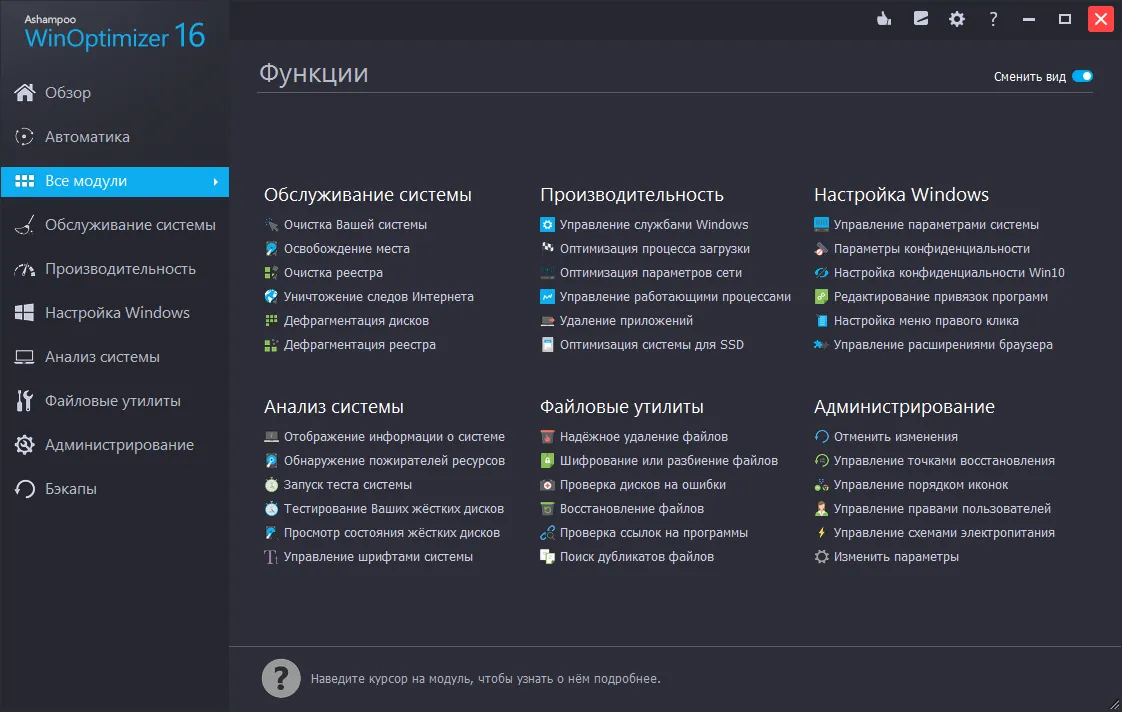Click the Поиск дубликатов файлов icon
This screenshot has width=1122, height=712.
pyautogui.click(x=547, y=557)
